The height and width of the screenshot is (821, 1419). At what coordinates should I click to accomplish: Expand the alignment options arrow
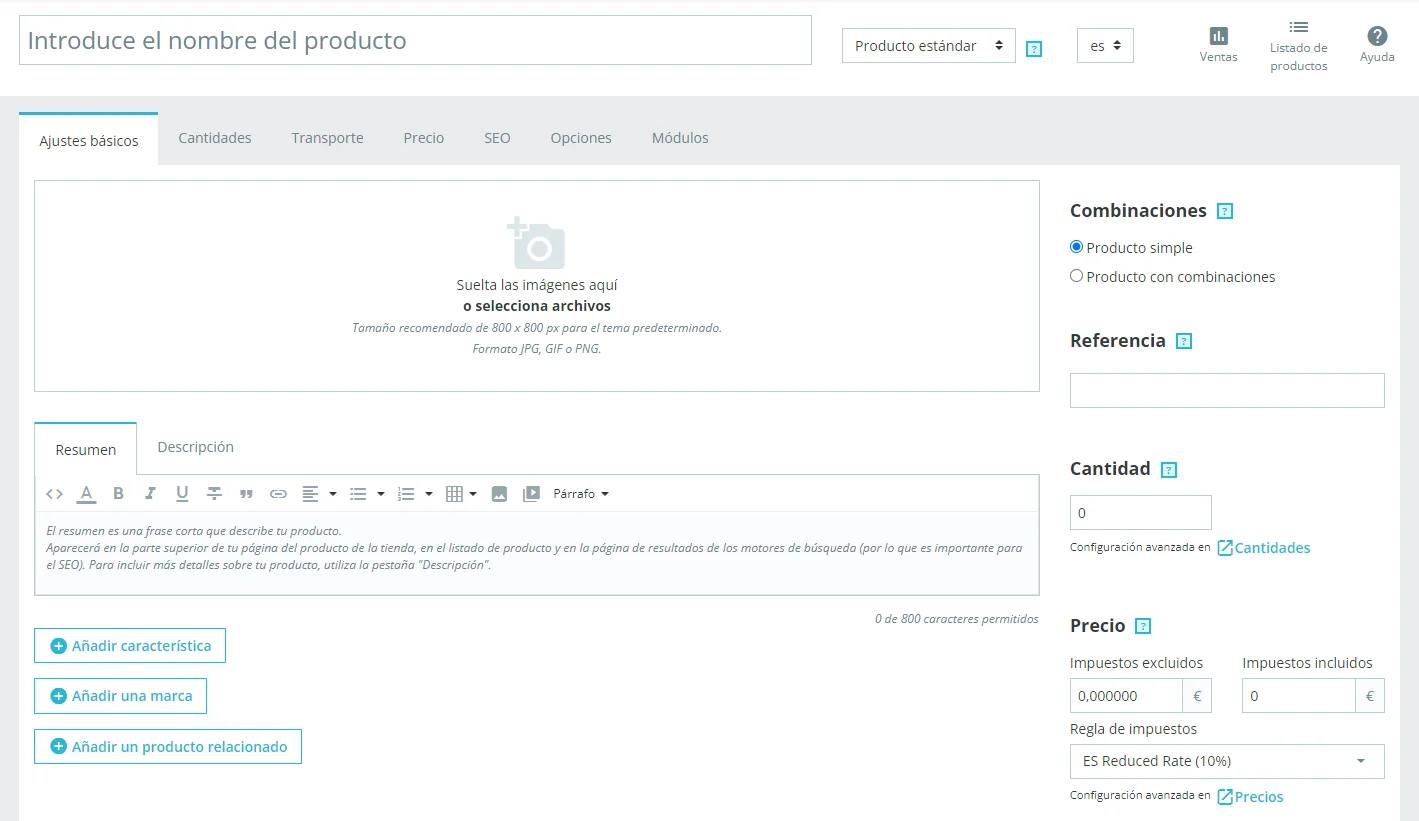click(332, 494)
